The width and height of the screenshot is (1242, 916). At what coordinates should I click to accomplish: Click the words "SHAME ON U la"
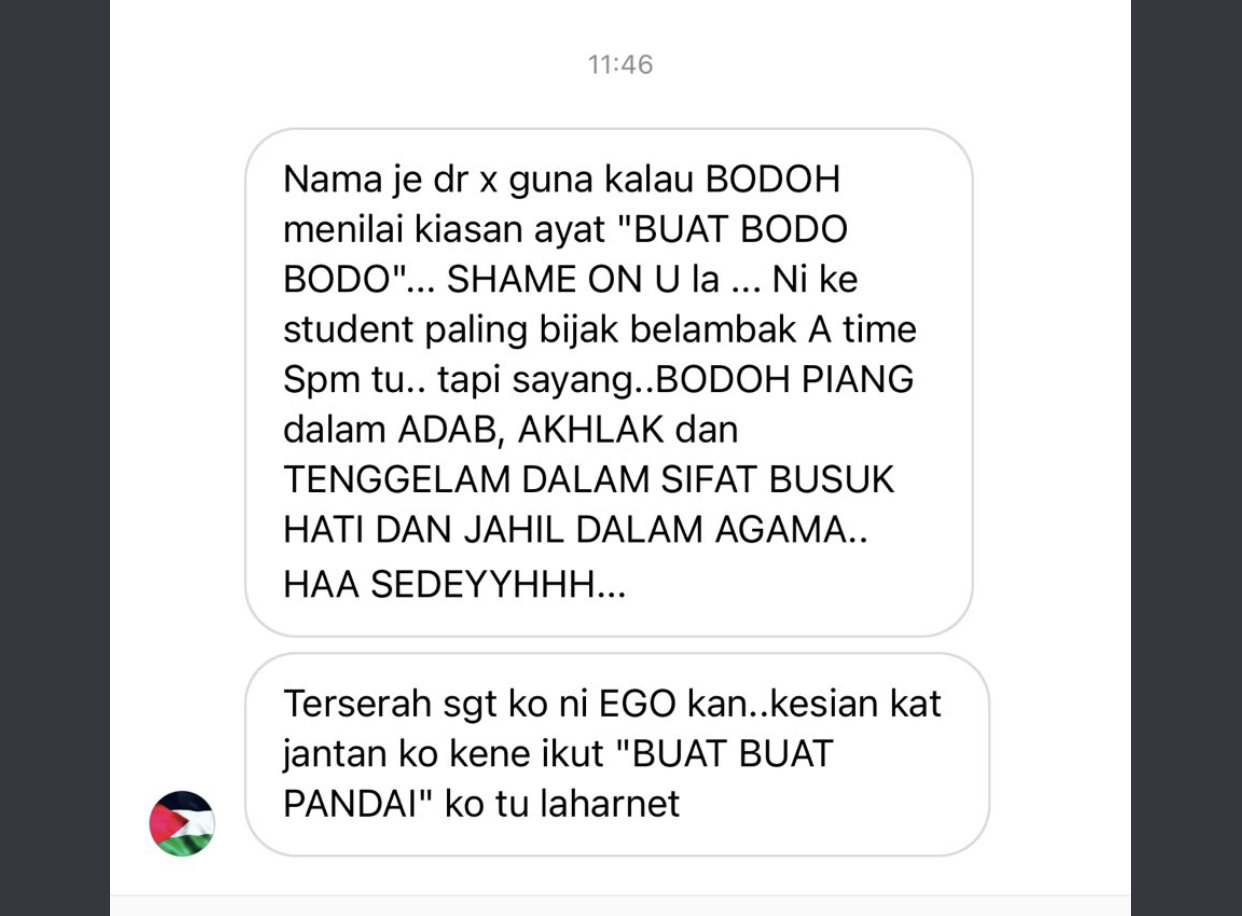pyautogui.click(x=583, y=280)
